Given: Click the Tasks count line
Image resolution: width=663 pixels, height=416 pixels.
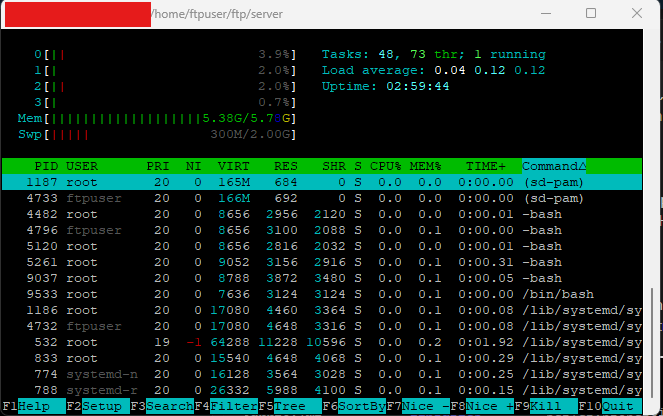Looking at the screenshot, I should [x=434, y=55].
